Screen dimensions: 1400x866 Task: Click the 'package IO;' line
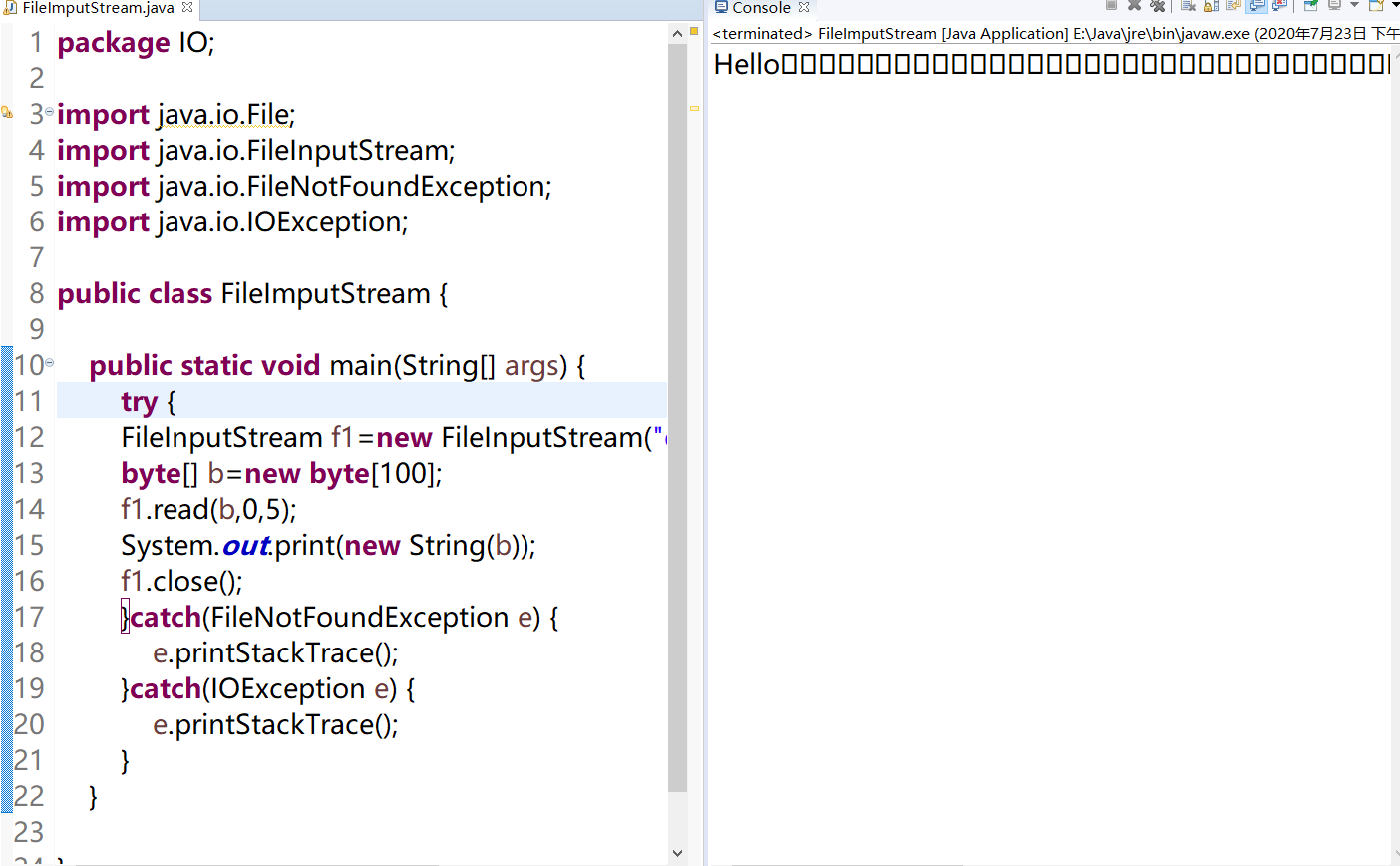(x=136, y=43)
